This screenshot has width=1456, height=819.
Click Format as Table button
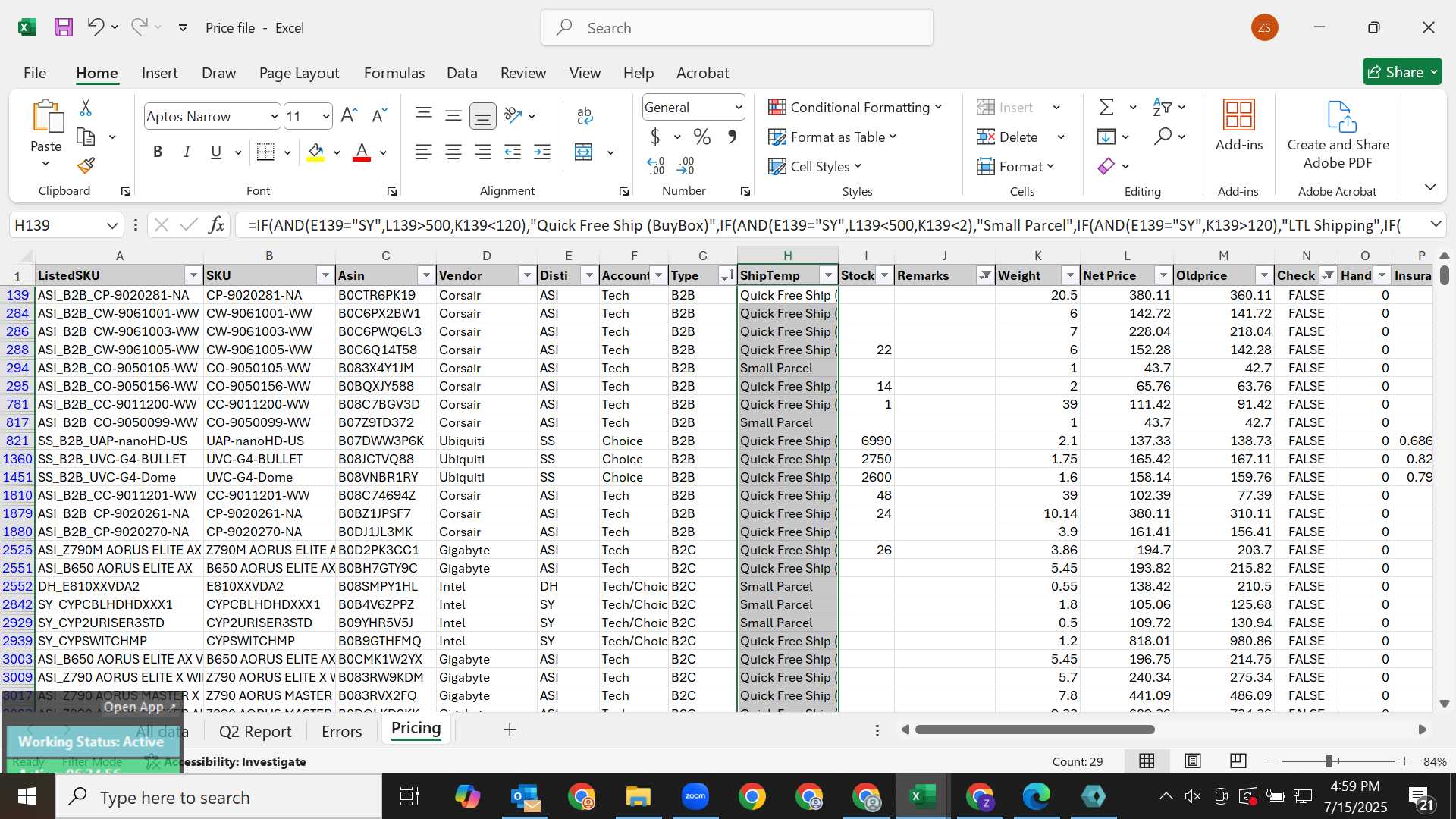(832, 136)
